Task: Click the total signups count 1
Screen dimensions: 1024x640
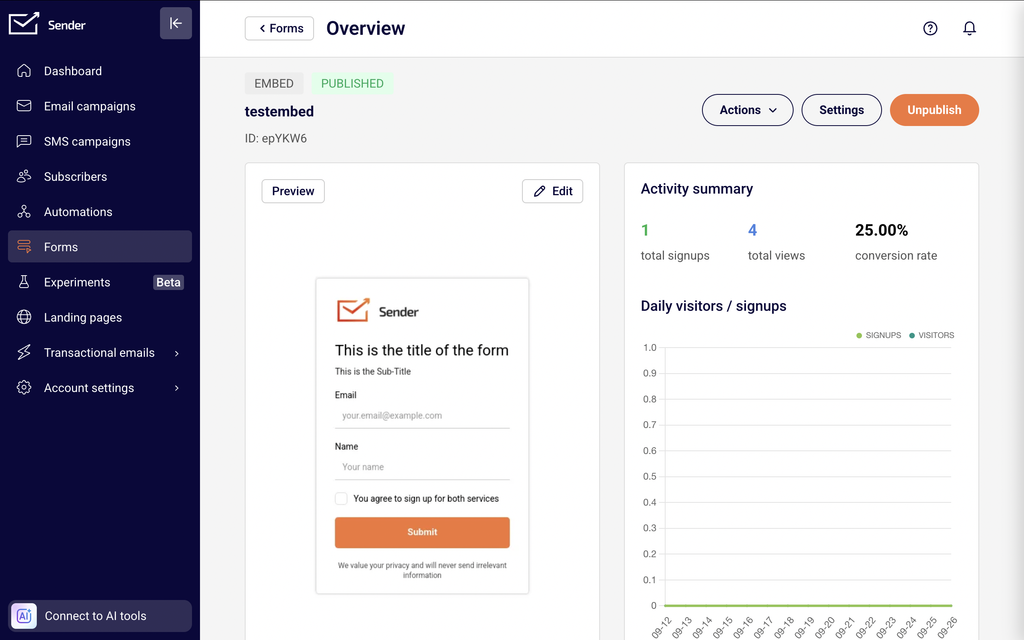Action: 645,231
